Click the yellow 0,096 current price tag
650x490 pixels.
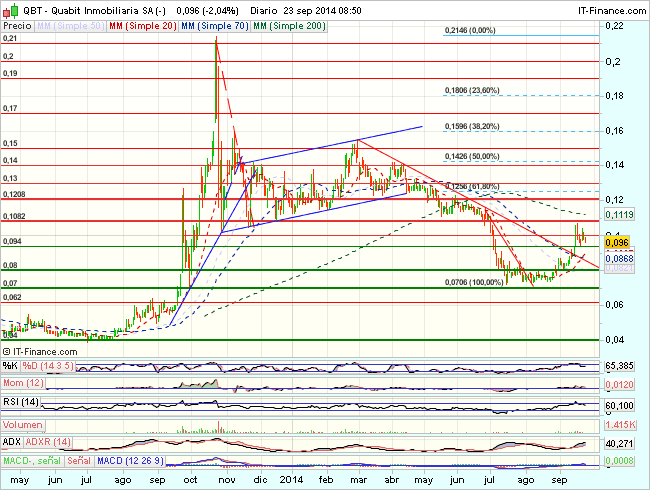click(x=617, y=243)
